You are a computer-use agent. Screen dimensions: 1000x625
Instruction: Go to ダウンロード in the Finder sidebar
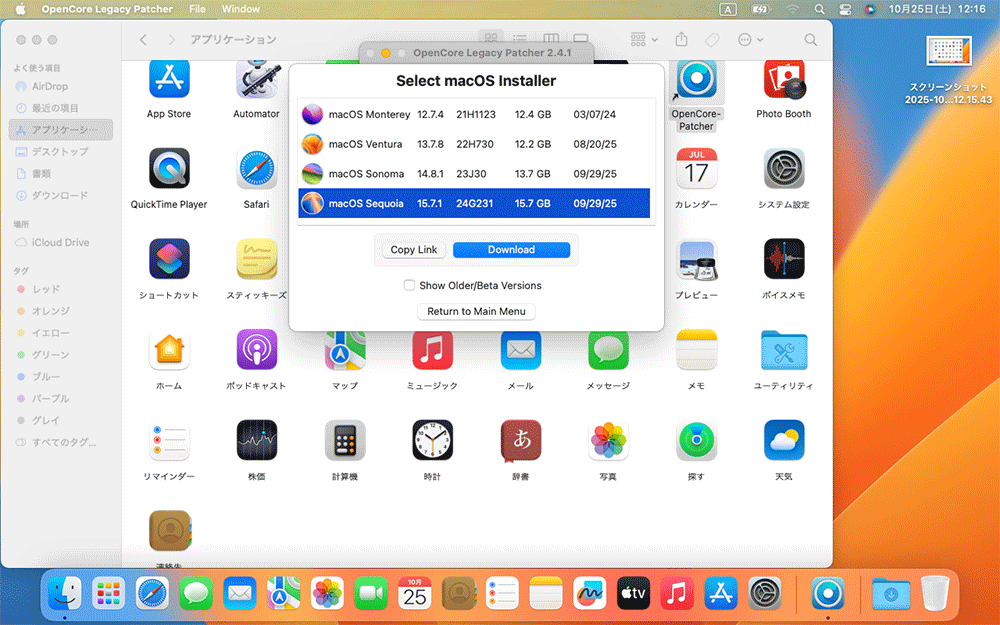pos(59,196)
